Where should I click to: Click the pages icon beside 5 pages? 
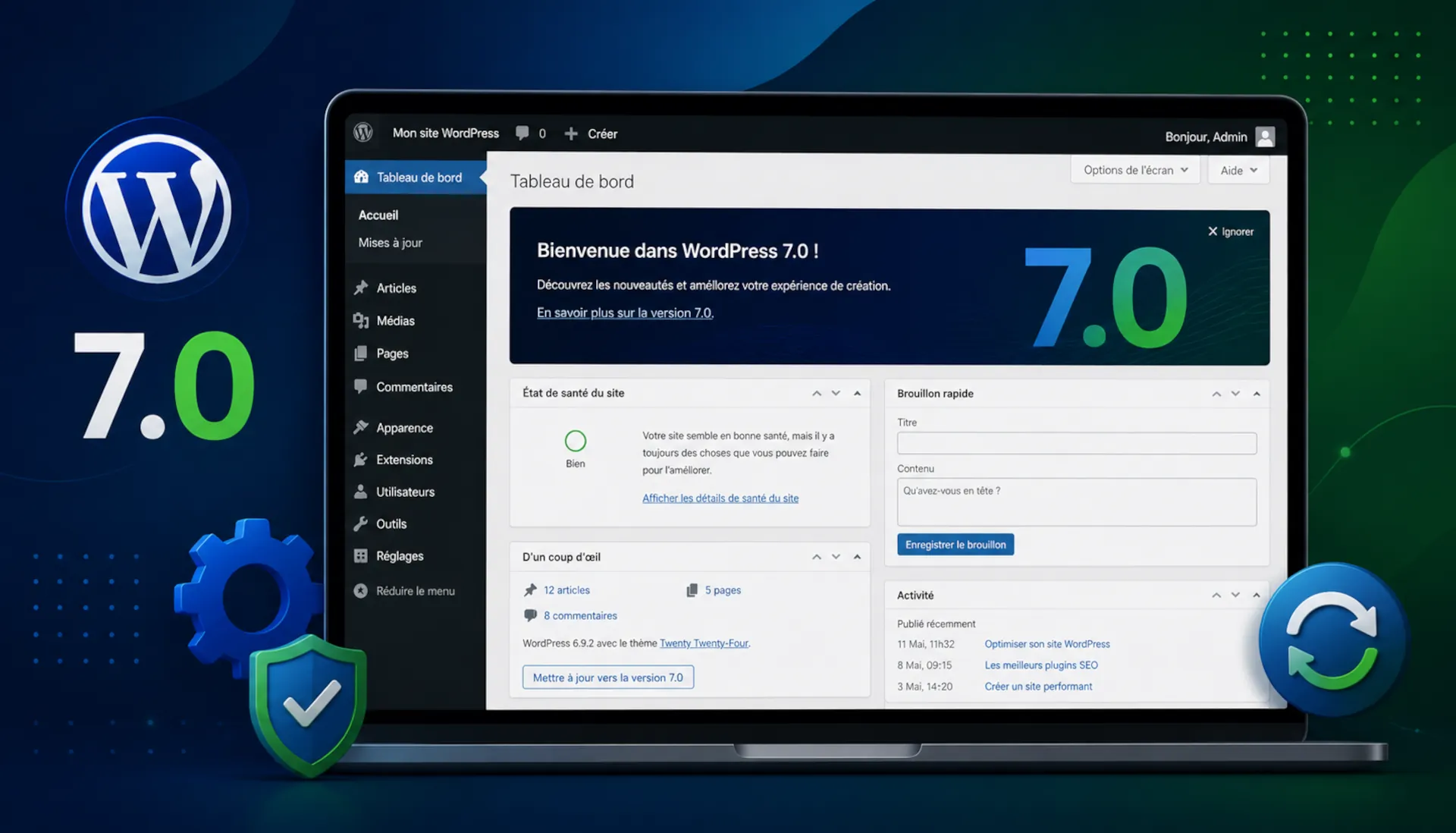(692, 589)
